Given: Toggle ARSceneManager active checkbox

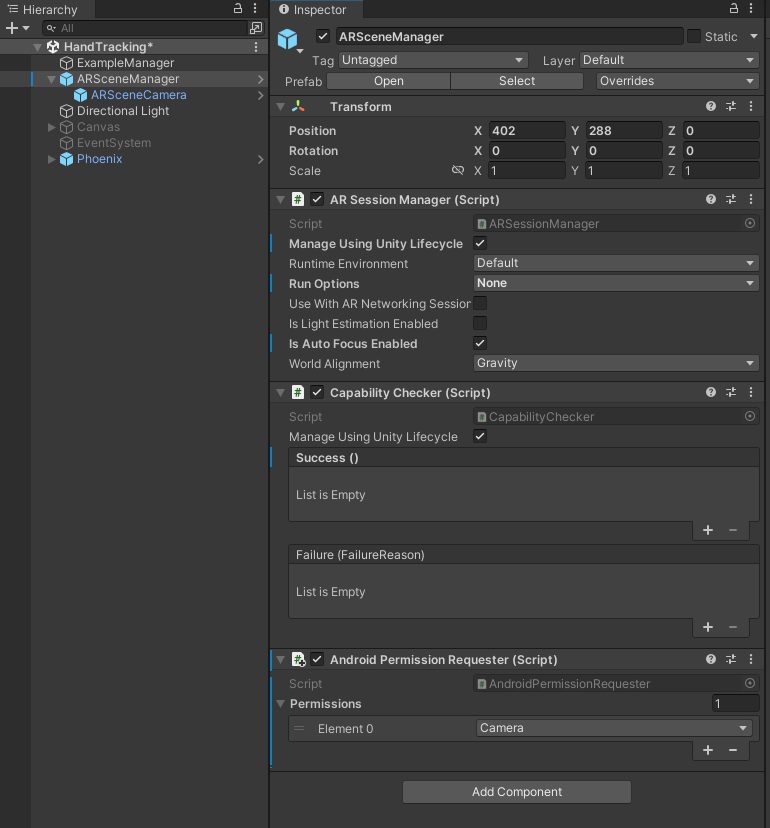Looking at the screenshot, I should click(323, 36).
